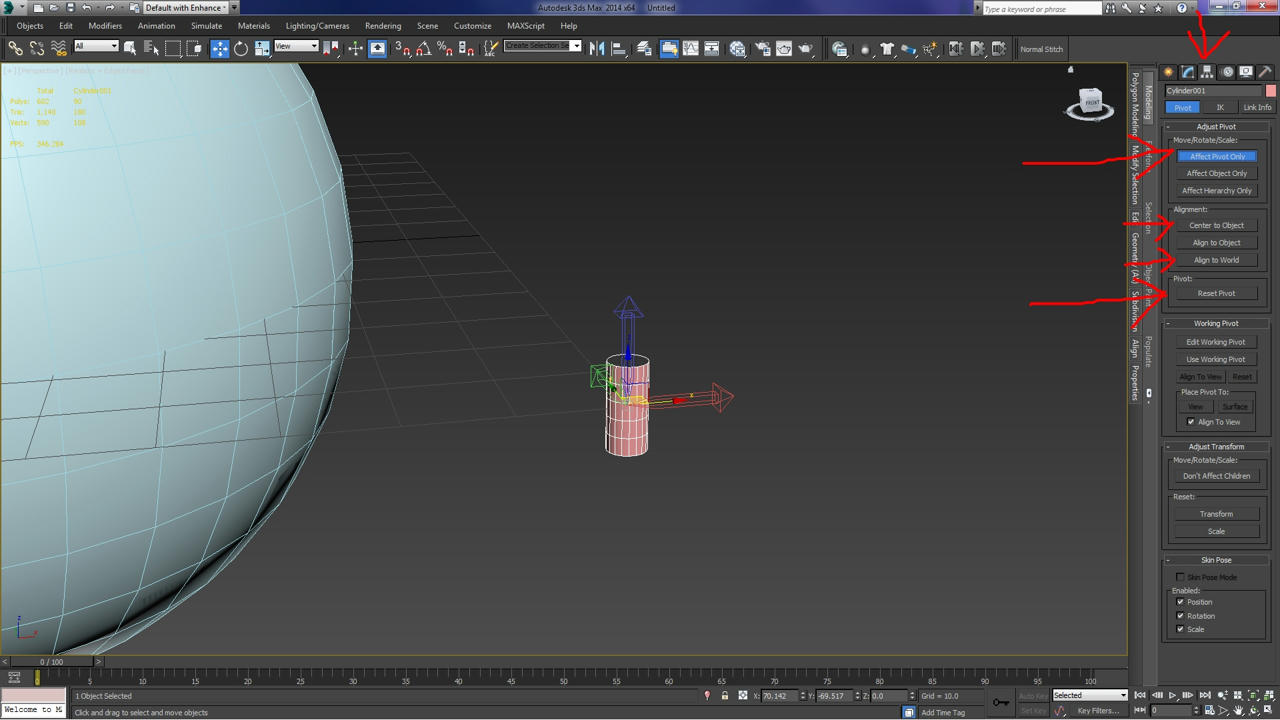This screenshot has height=720, width=1280.
Task: Open the Render Setup dialog
Action: pyautogui.click(x=763, y=48)
